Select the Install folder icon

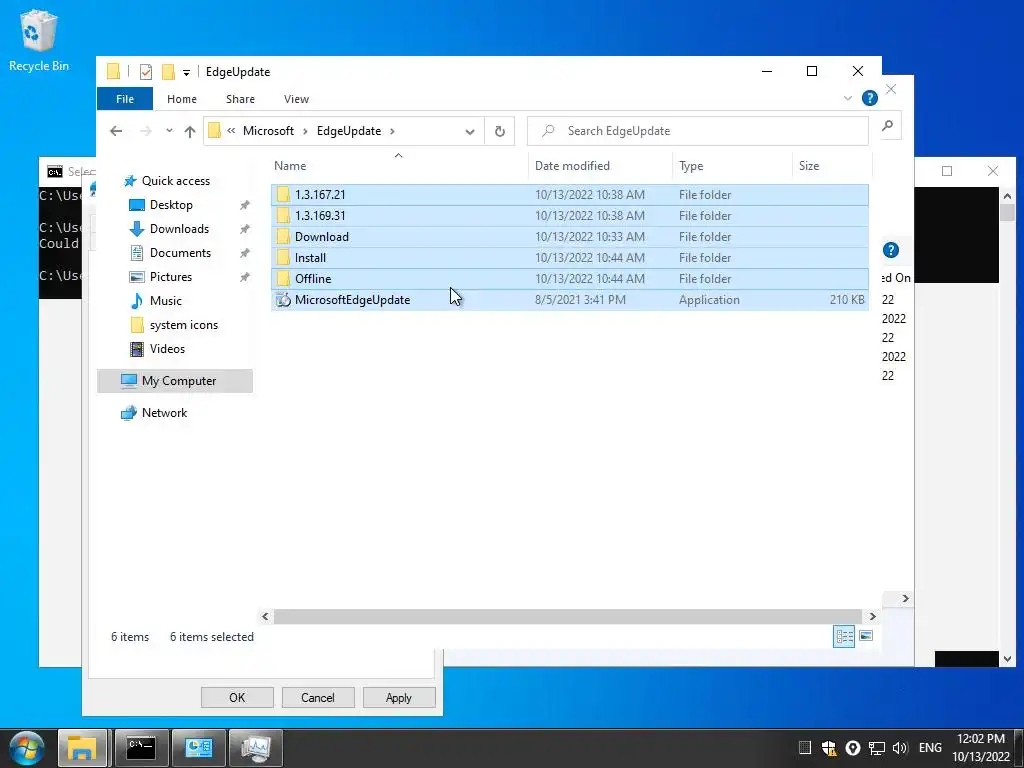(283, 257)
